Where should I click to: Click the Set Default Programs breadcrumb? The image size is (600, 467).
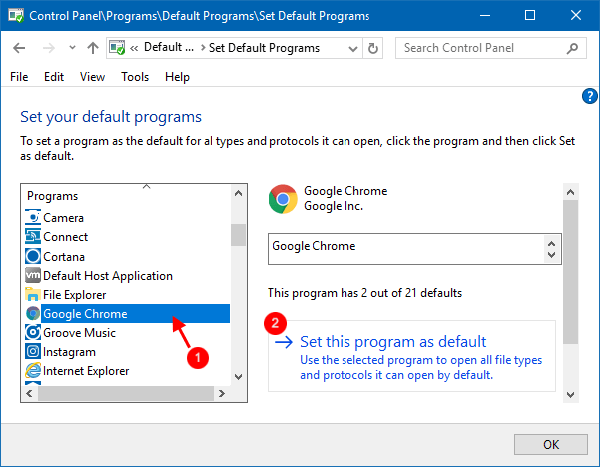[x=264, y=48]
